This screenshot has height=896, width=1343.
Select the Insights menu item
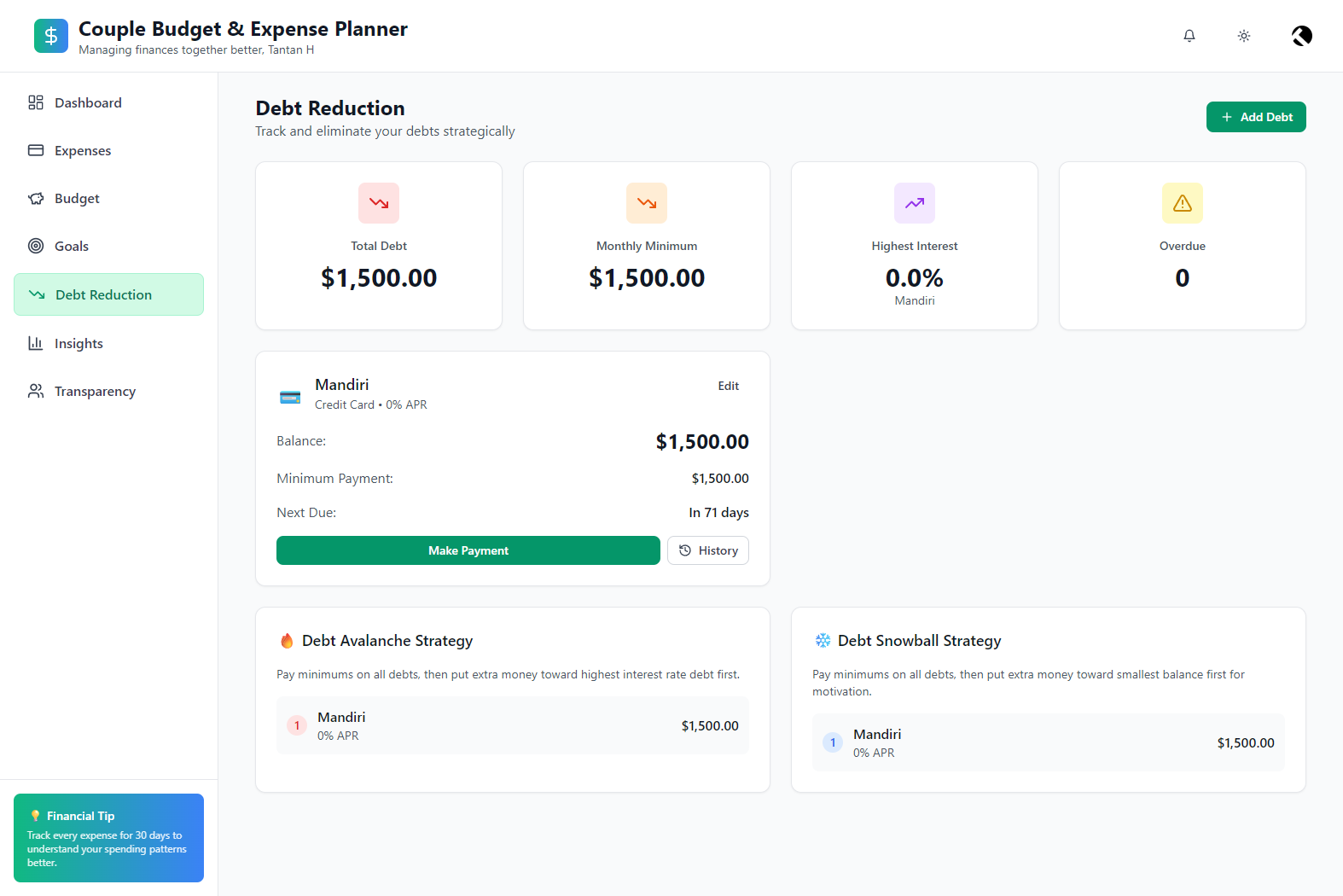[x=78, y=344]
